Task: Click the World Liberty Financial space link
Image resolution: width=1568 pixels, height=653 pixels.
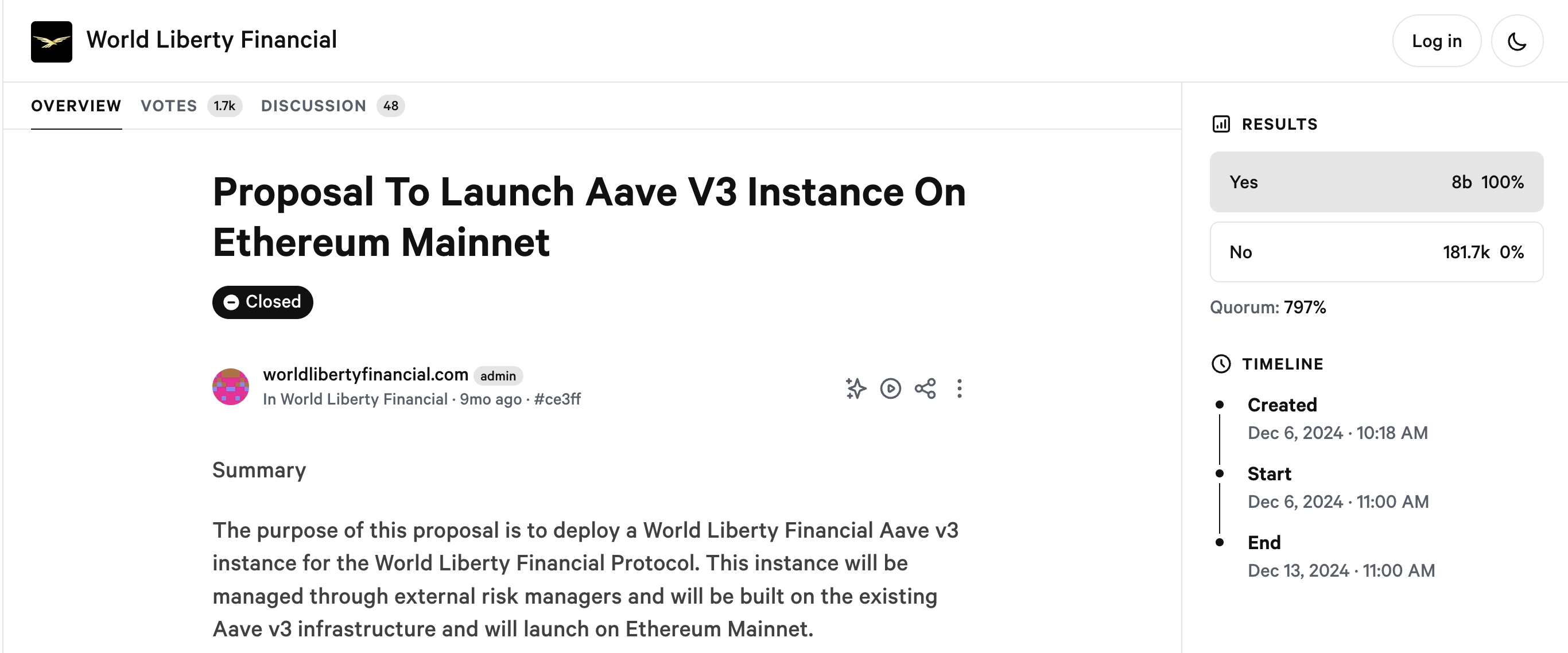Action: 363,399
